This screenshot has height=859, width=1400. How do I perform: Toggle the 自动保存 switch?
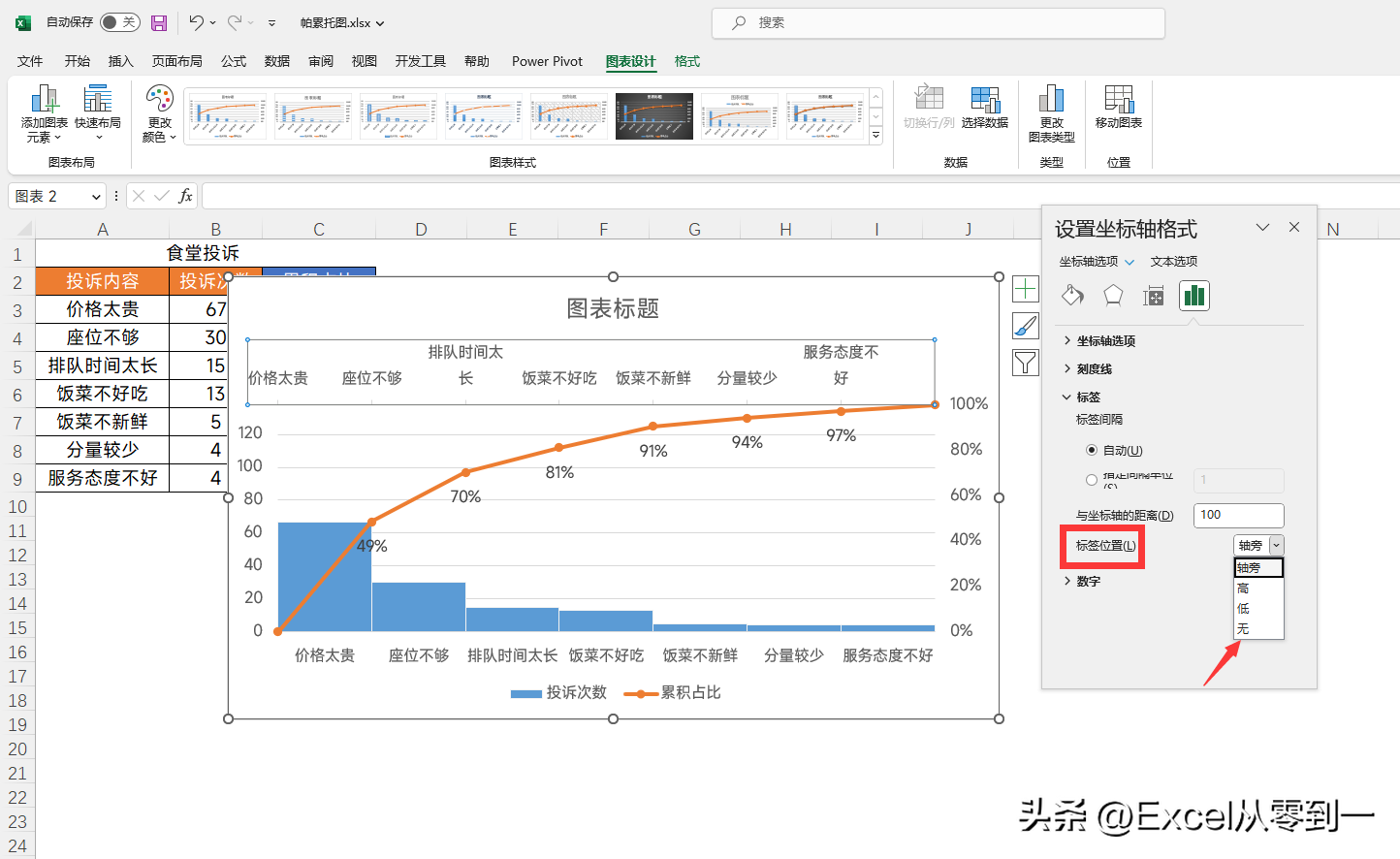coord(119,22)
